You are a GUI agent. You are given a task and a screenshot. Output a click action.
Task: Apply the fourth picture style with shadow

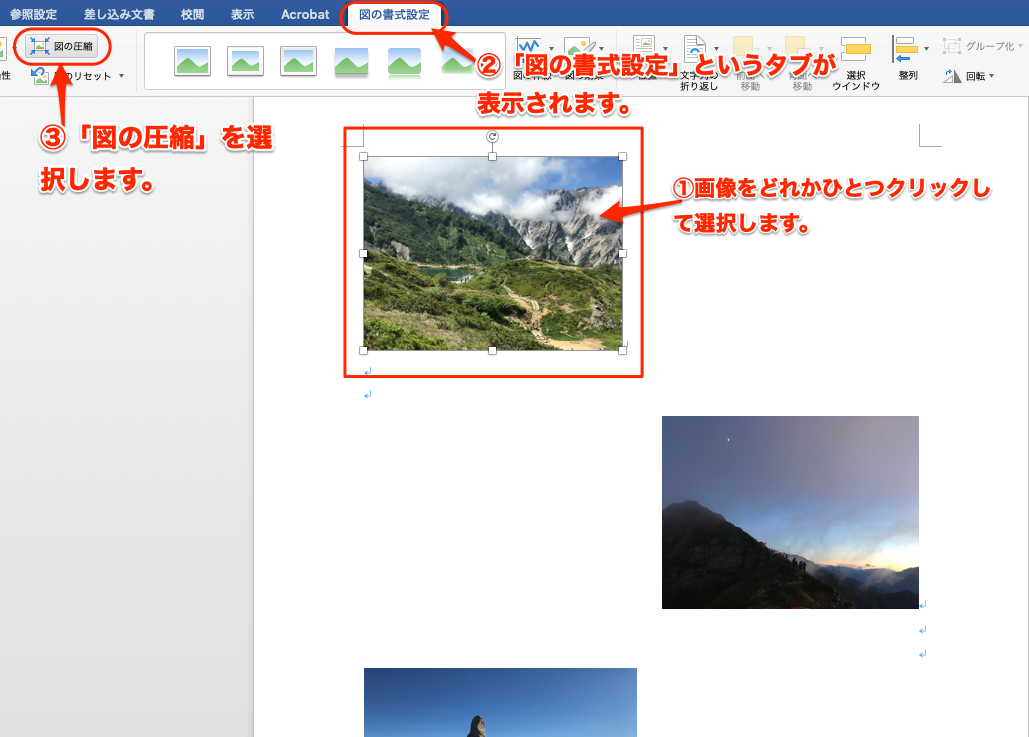(x=351, y=62)
